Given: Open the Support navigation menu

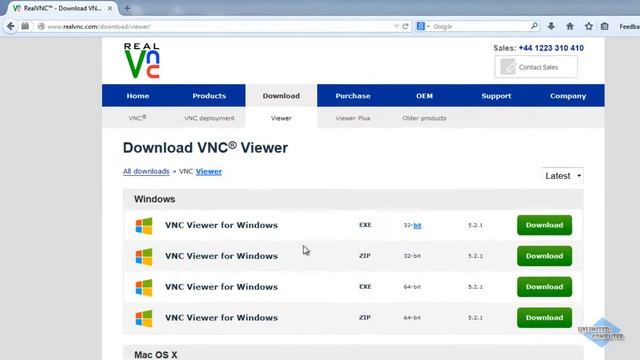Looking at the screenshot, I should pos(496,96).
